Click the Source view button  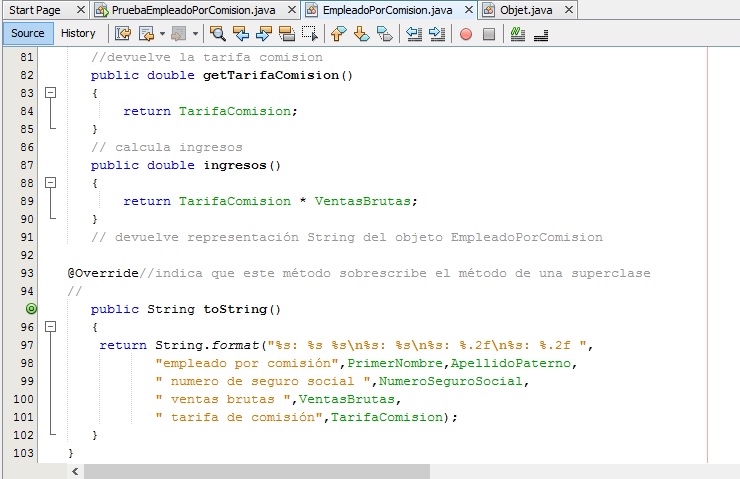[x=27, y=33]
